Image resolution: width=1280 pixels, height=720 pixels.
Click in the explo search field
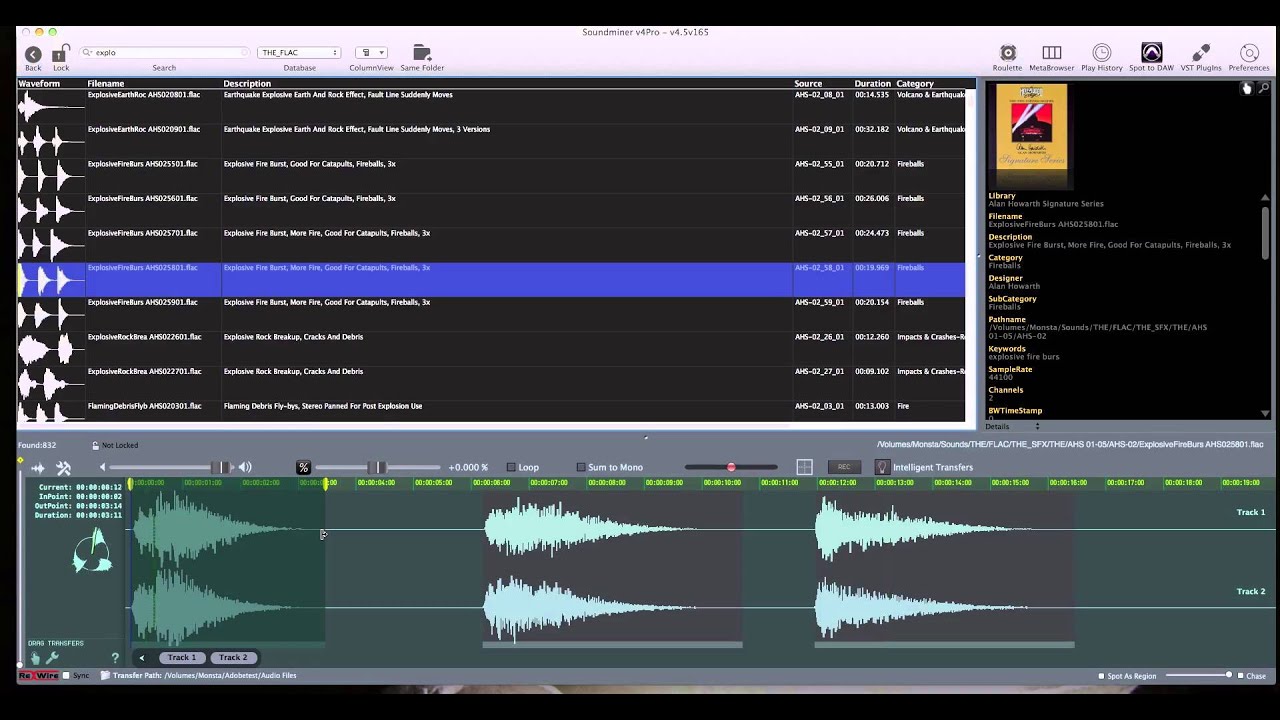(165, 52)
